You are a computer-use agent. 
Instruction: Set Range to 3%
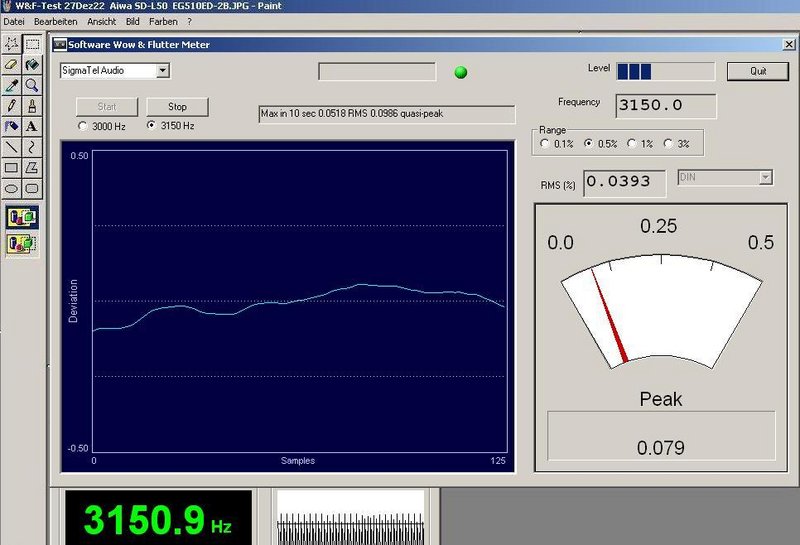[668, 143]
